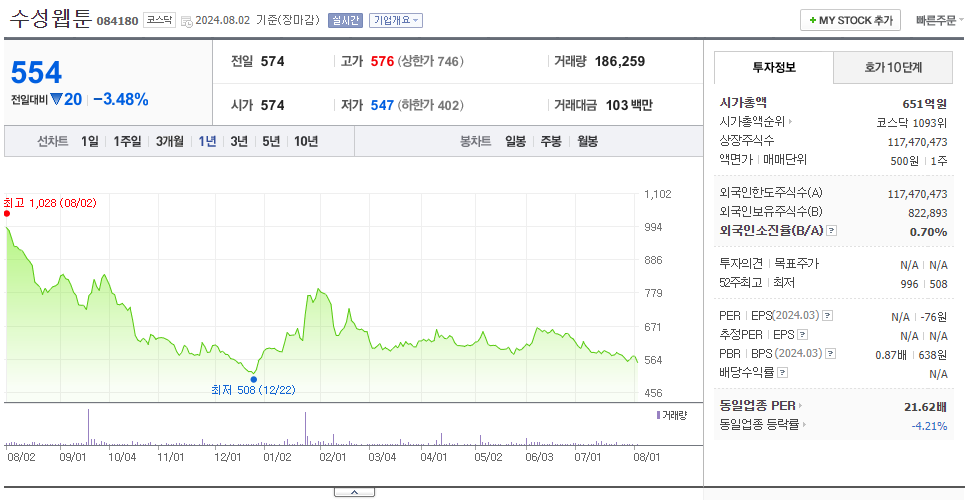Select 5년 line chart period
The width and height of the screenshot is (968, 500).
[x=271, y=141]
